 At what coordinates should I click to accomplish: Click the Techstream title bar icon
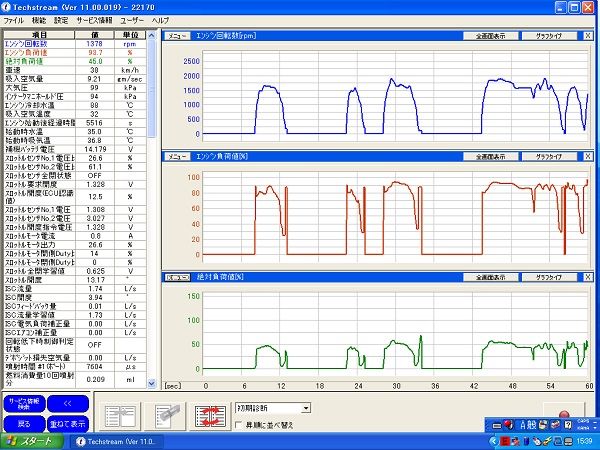point(7,7)
